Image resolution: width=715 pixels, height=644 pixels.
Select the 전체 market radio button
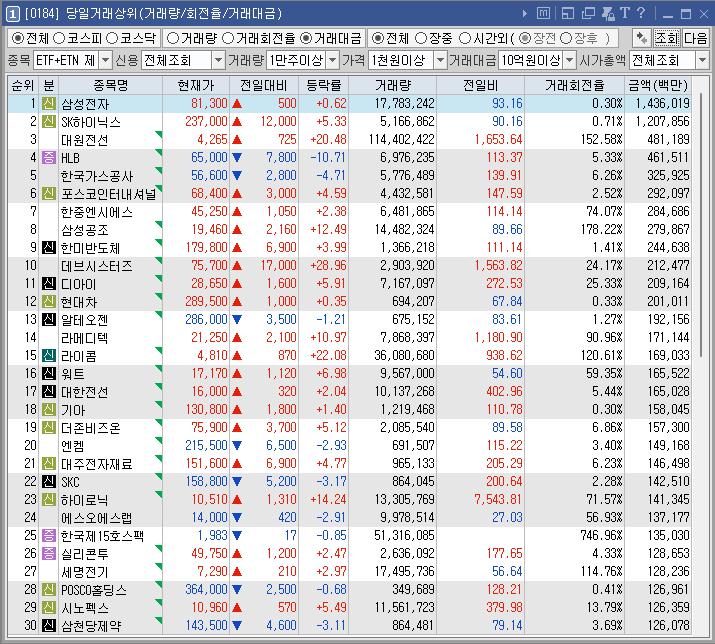(18, 38)
